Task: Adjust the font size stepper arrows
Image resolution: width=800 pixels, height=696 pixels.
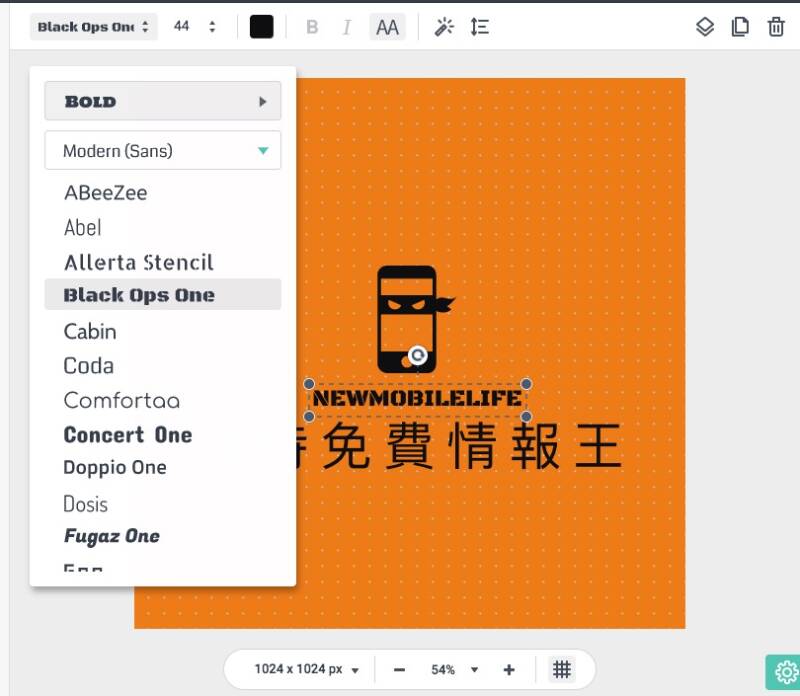Action: pos(212,27)
